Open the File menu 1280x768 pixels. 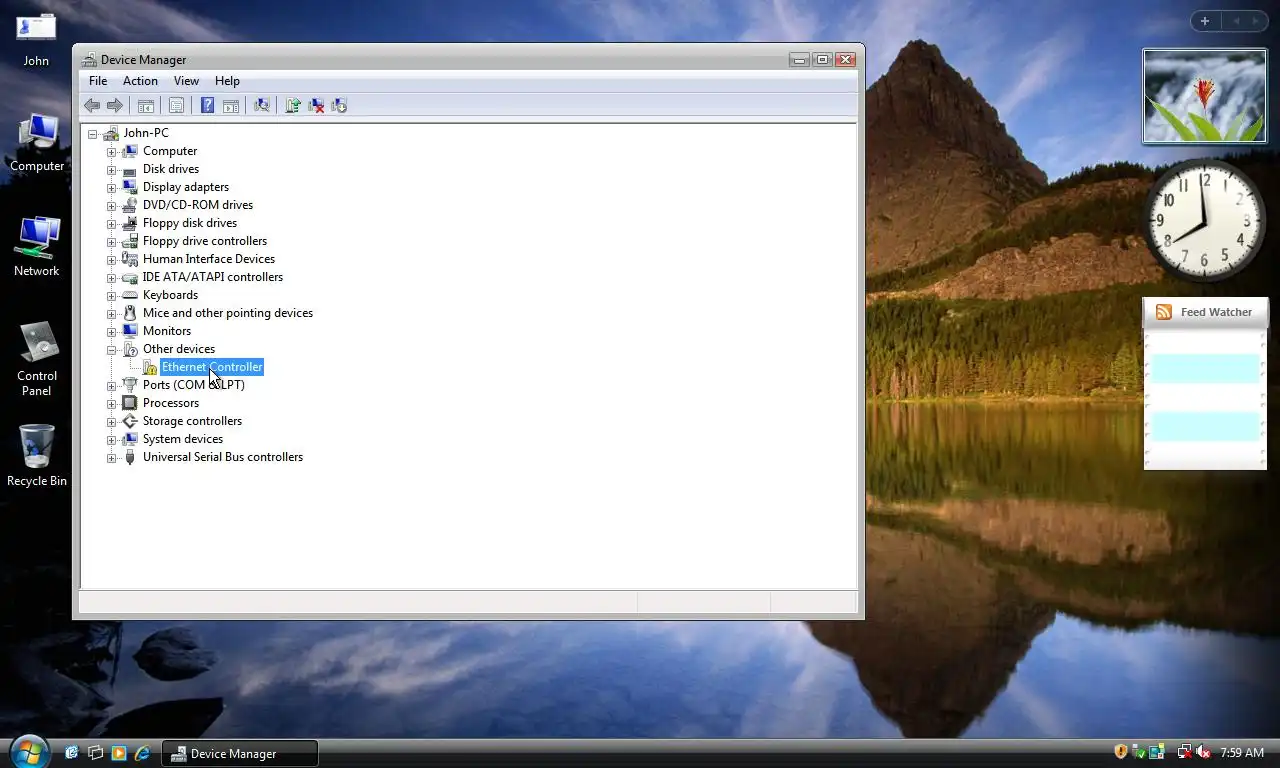click(x=98, y=81)
